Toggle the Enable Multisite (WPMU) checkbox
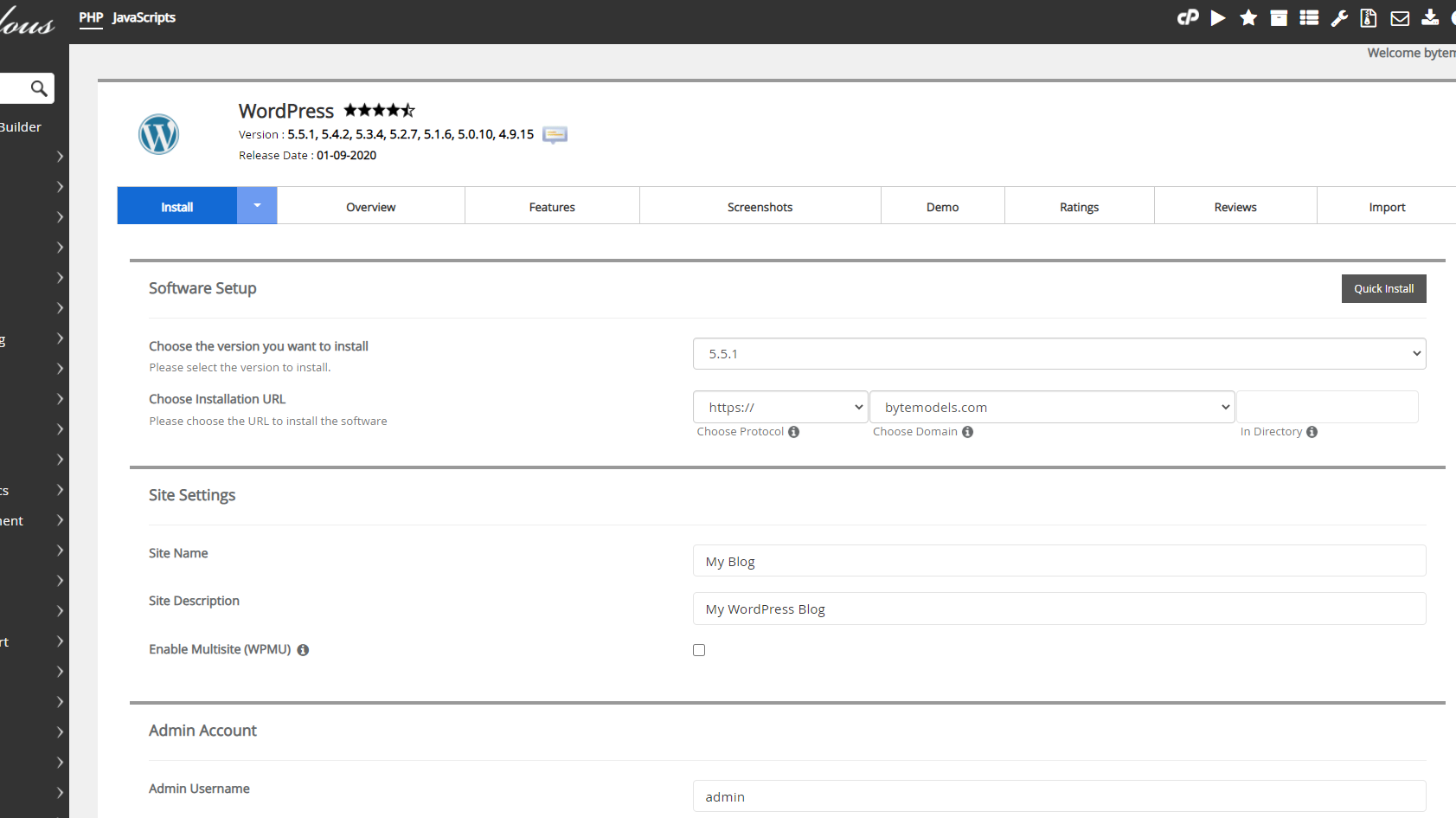The image size is (1456, 818). click(x=699, y=650)
